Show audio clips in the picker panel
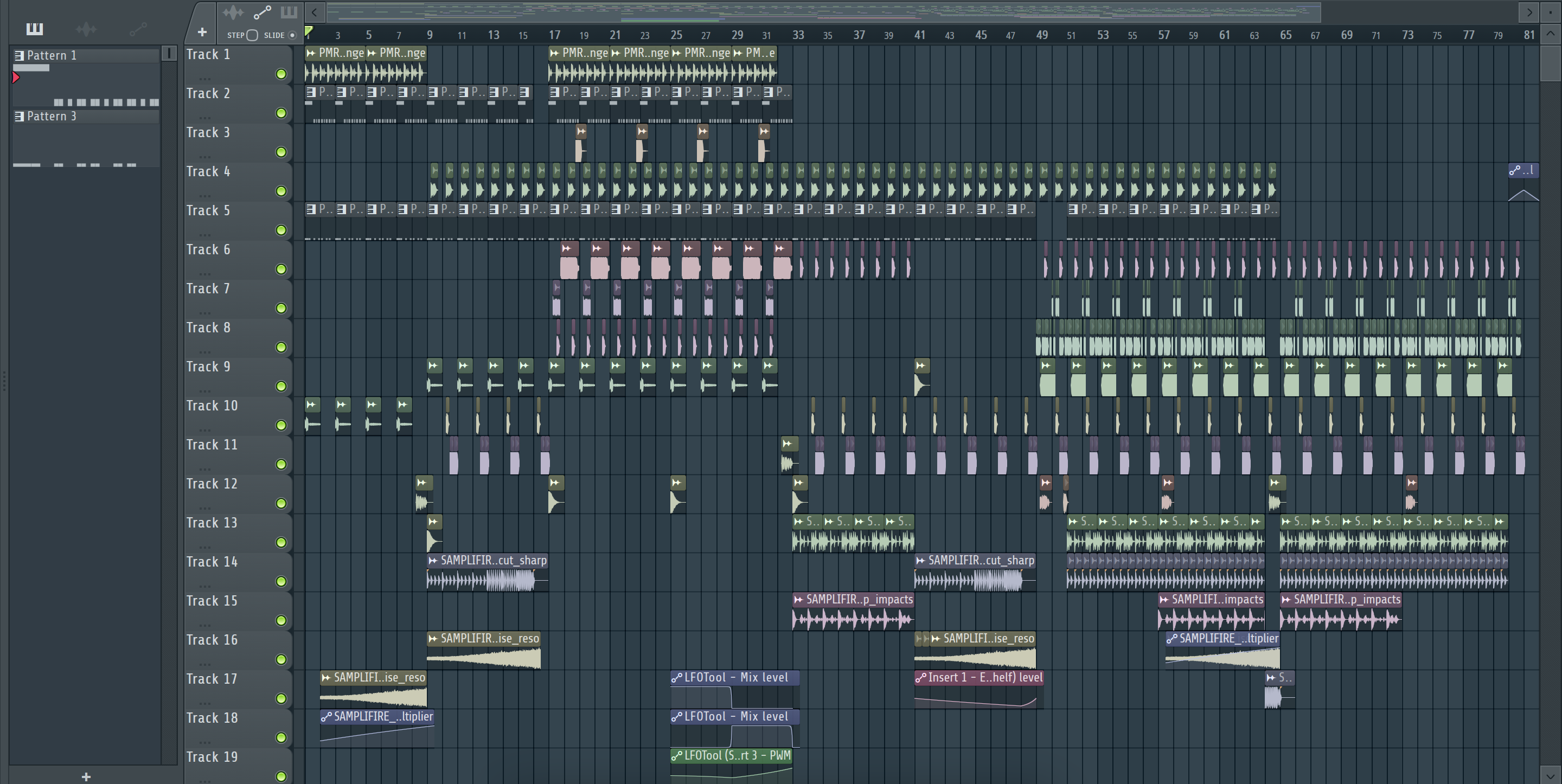The width and height of the screenshot is (1562, 784). pyautogui.click(x=86, y=29)
